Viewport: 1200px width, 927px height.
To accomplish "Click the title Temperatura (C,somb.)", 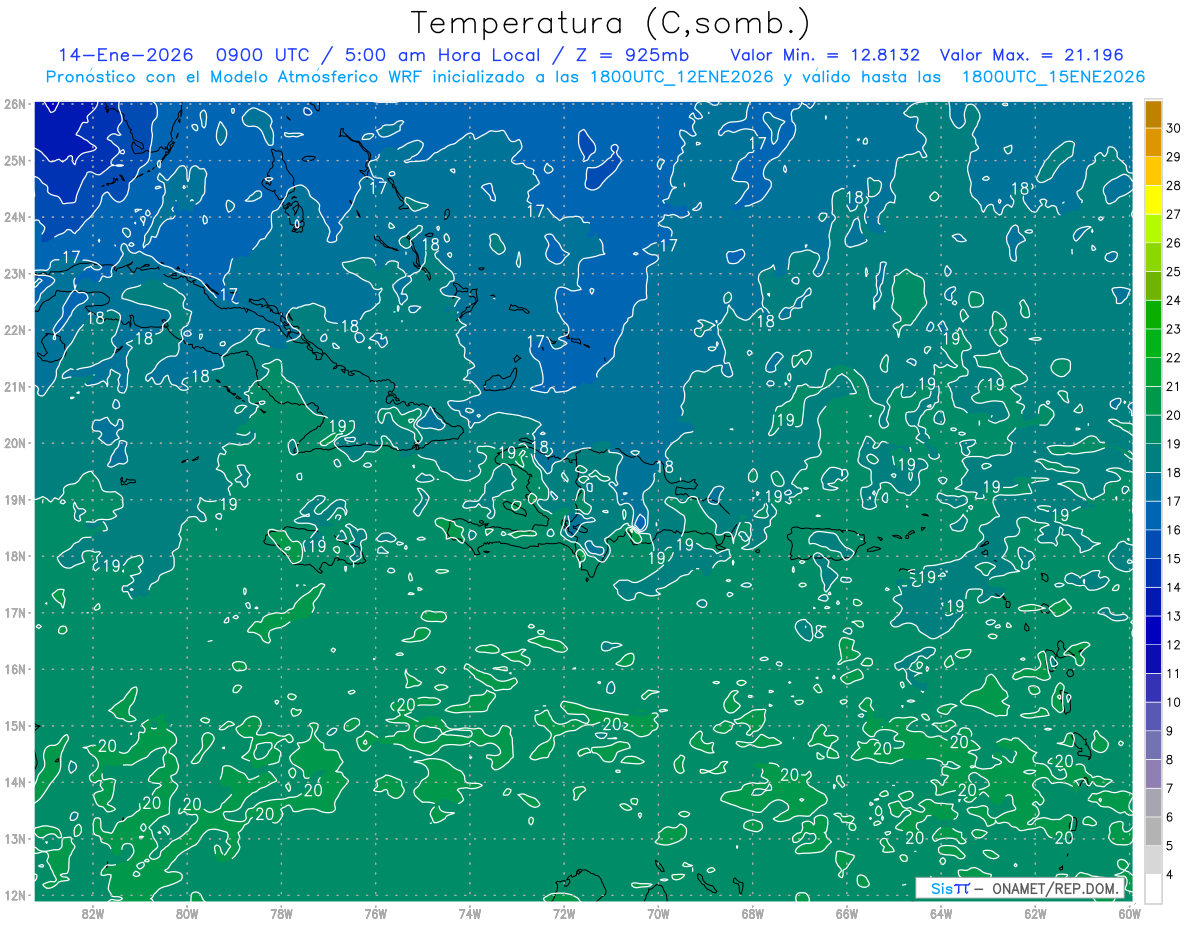I will [610, 23].
